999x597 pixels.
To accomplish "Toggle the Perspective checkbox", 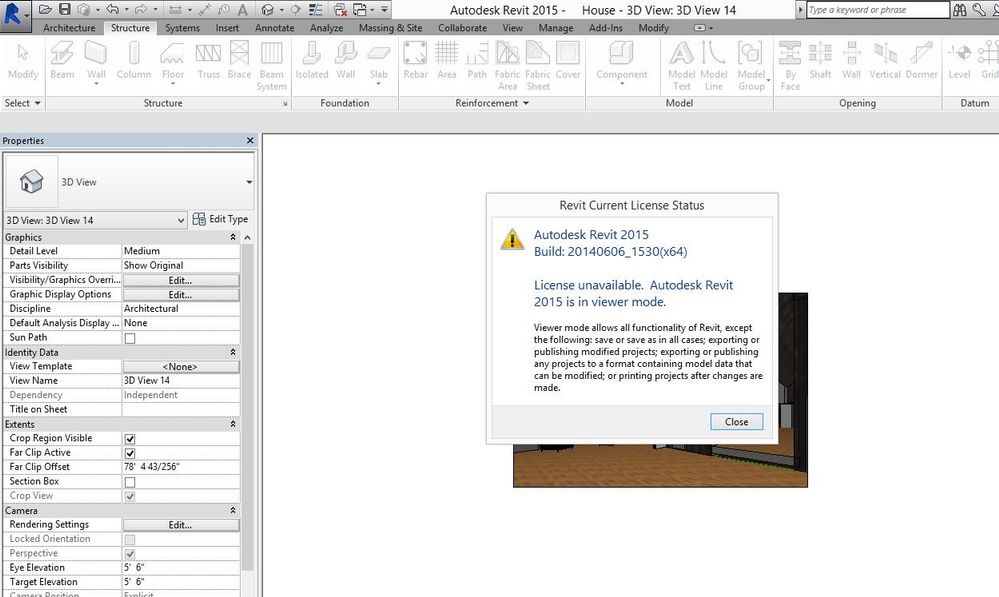I will coord(130,554).
